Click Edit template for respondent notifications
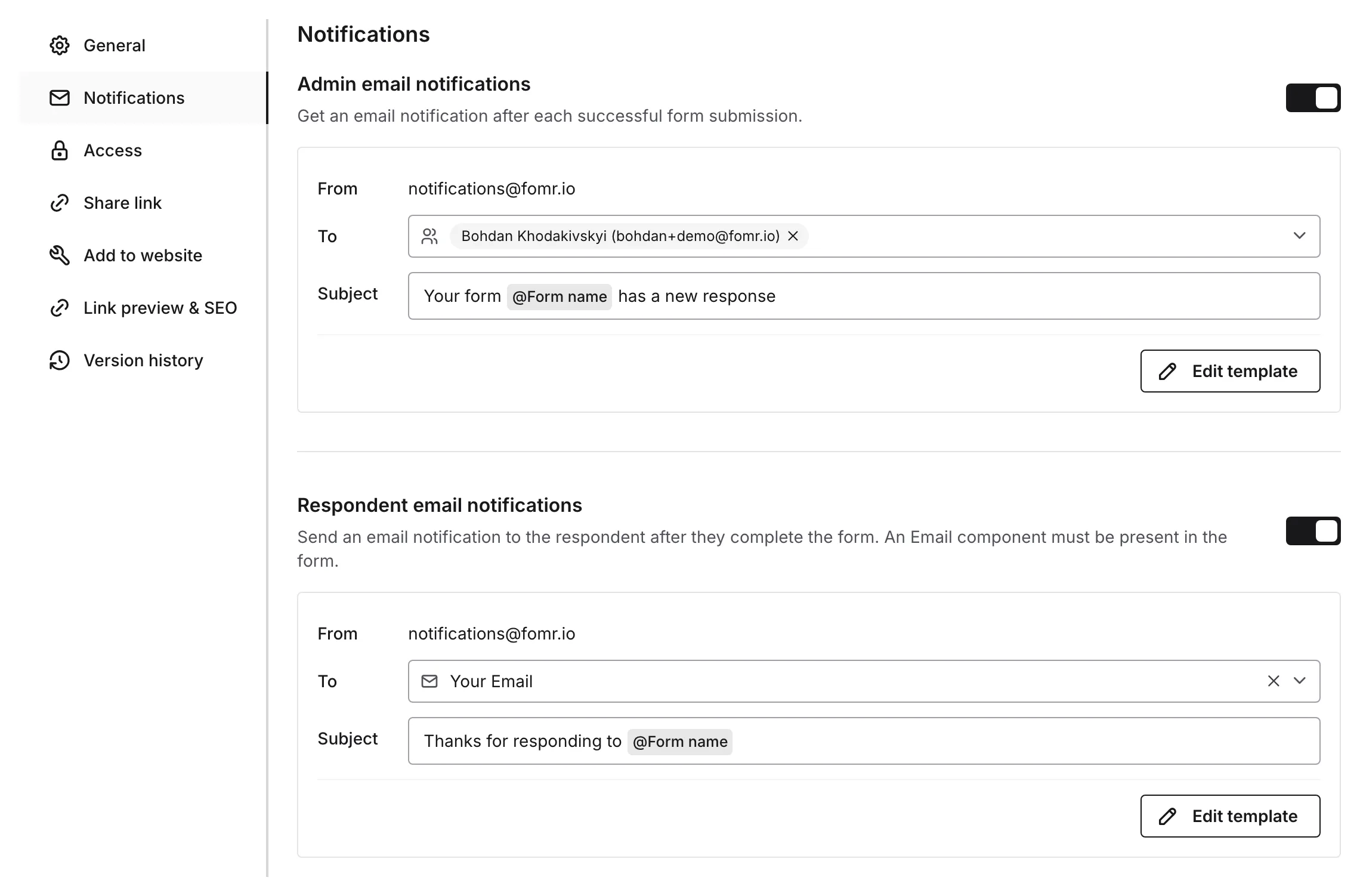 click(x=1230, y=816)
